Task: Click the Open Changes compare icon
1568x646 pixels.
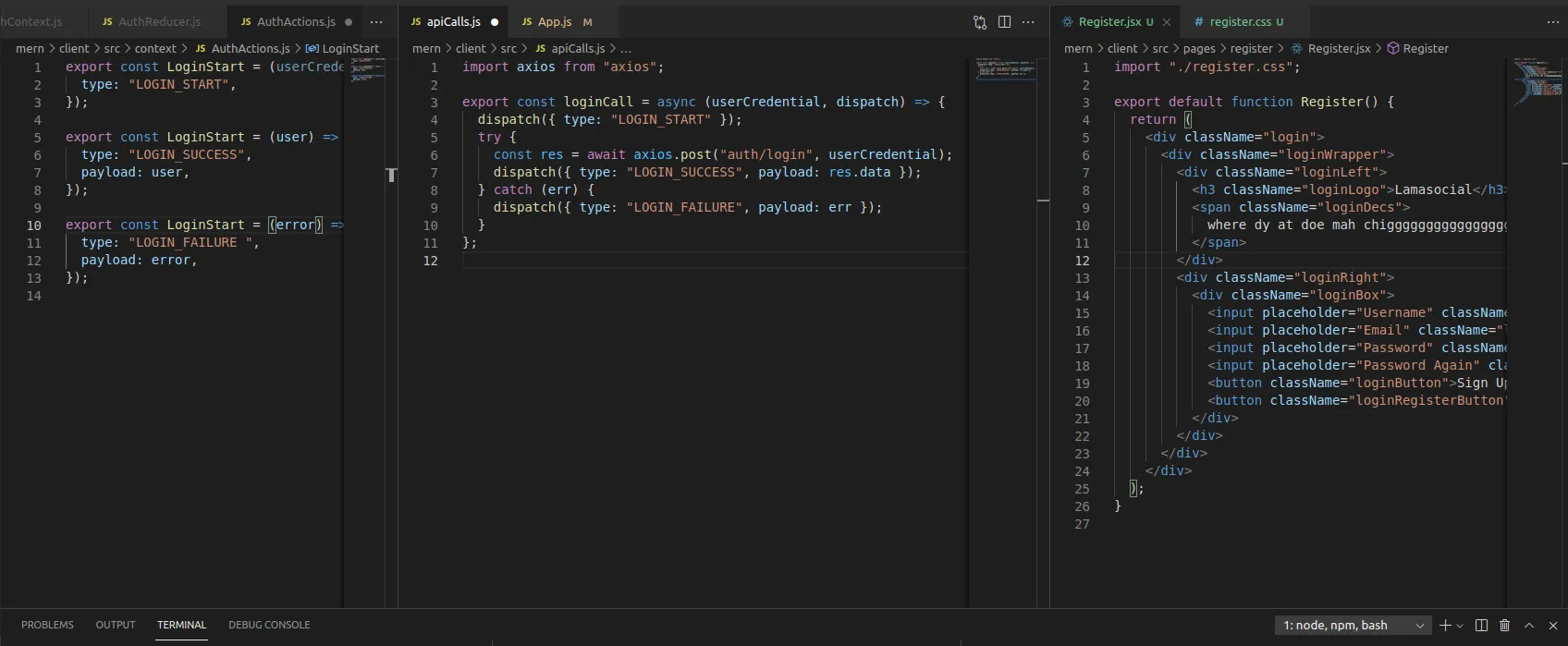Action: (x=980, y=22)
